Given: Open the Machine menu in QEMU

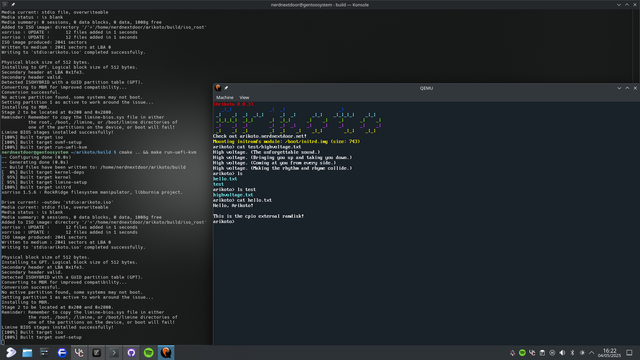Looking at the screenshot, I should [x=224, y=98].
